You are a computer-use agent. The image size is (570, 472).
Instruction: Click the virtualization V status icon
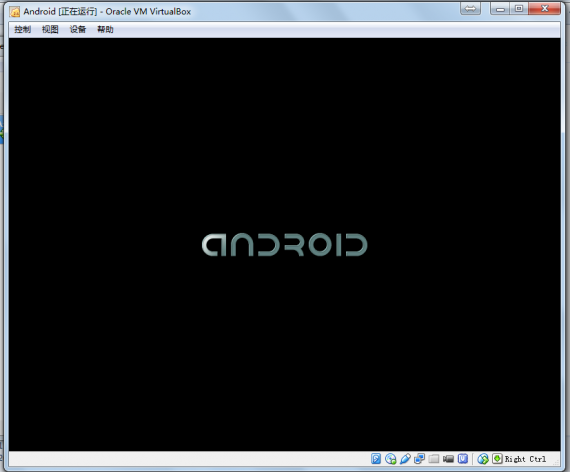463,459
